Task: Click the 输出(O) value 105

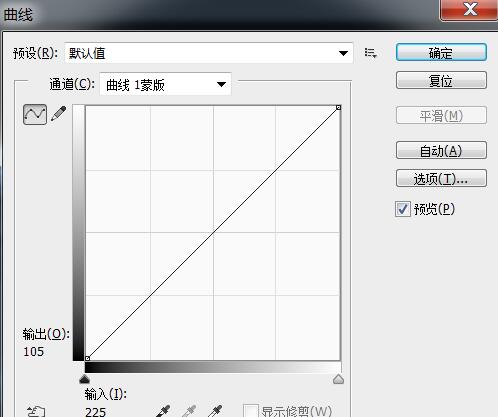Action: click(33, 352)
